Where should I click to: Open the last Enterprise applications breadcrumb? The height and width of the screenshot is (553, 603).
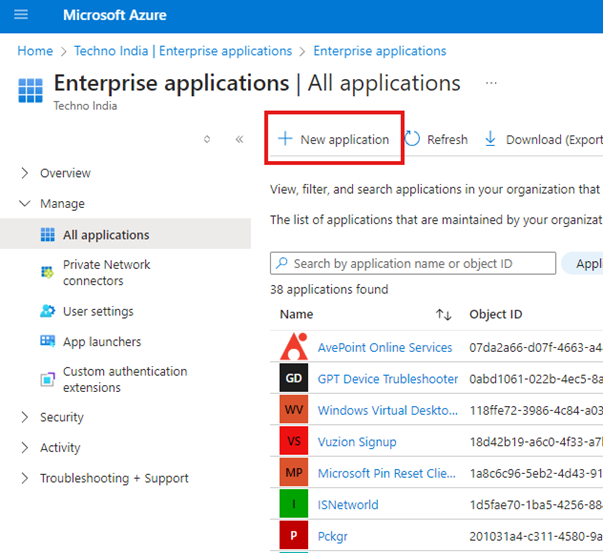coord(380,51)
